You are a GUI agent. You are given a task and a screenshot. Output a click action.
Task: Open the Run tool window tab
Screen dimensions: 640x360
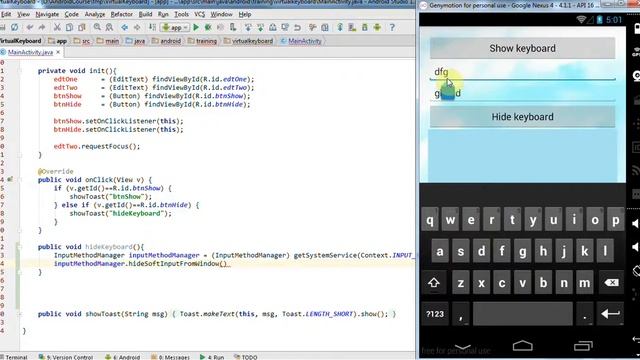(x=212, y=357)
